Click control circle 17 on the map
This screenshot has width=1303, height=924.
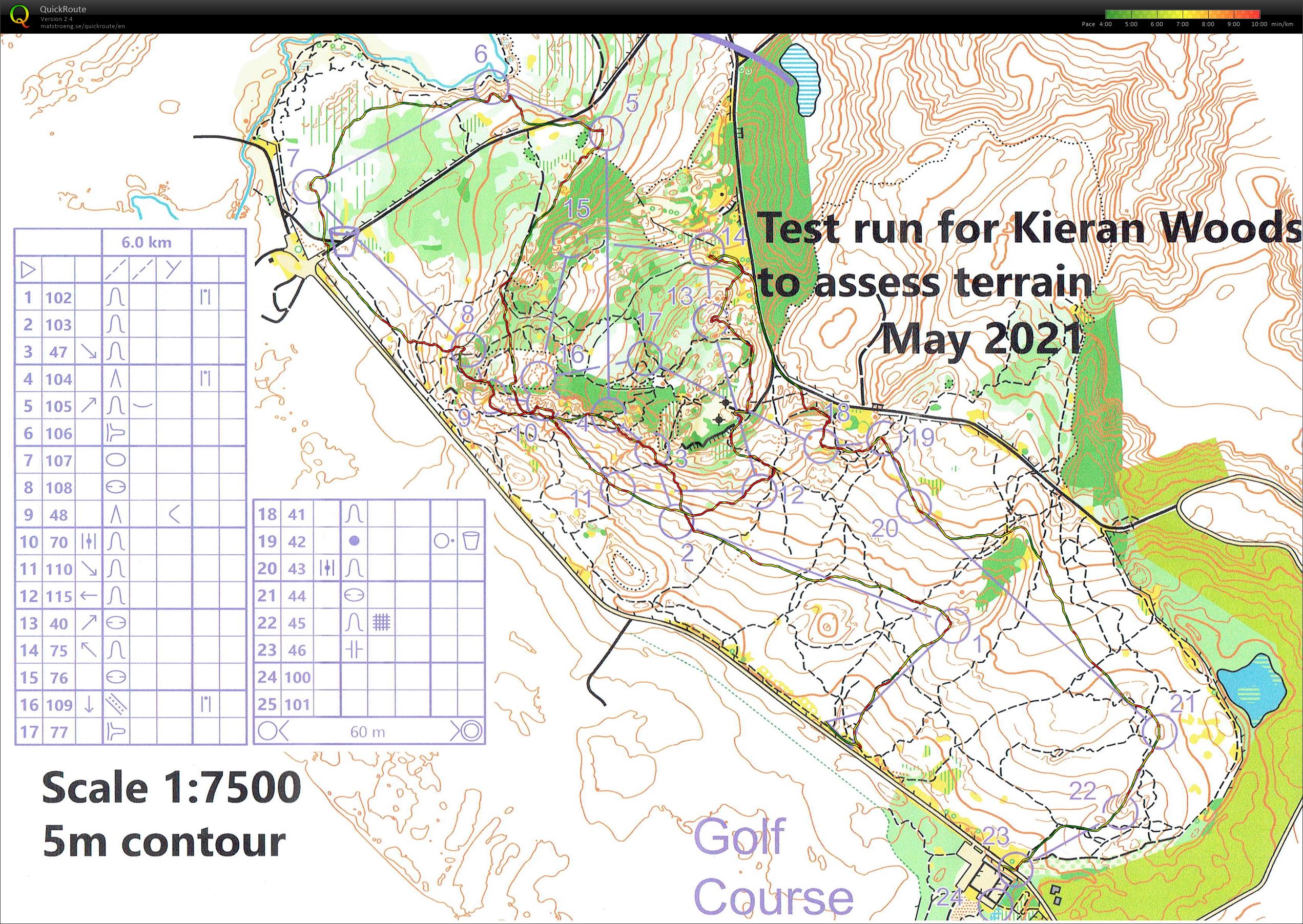pyautogui.click(x=644, y=358)
